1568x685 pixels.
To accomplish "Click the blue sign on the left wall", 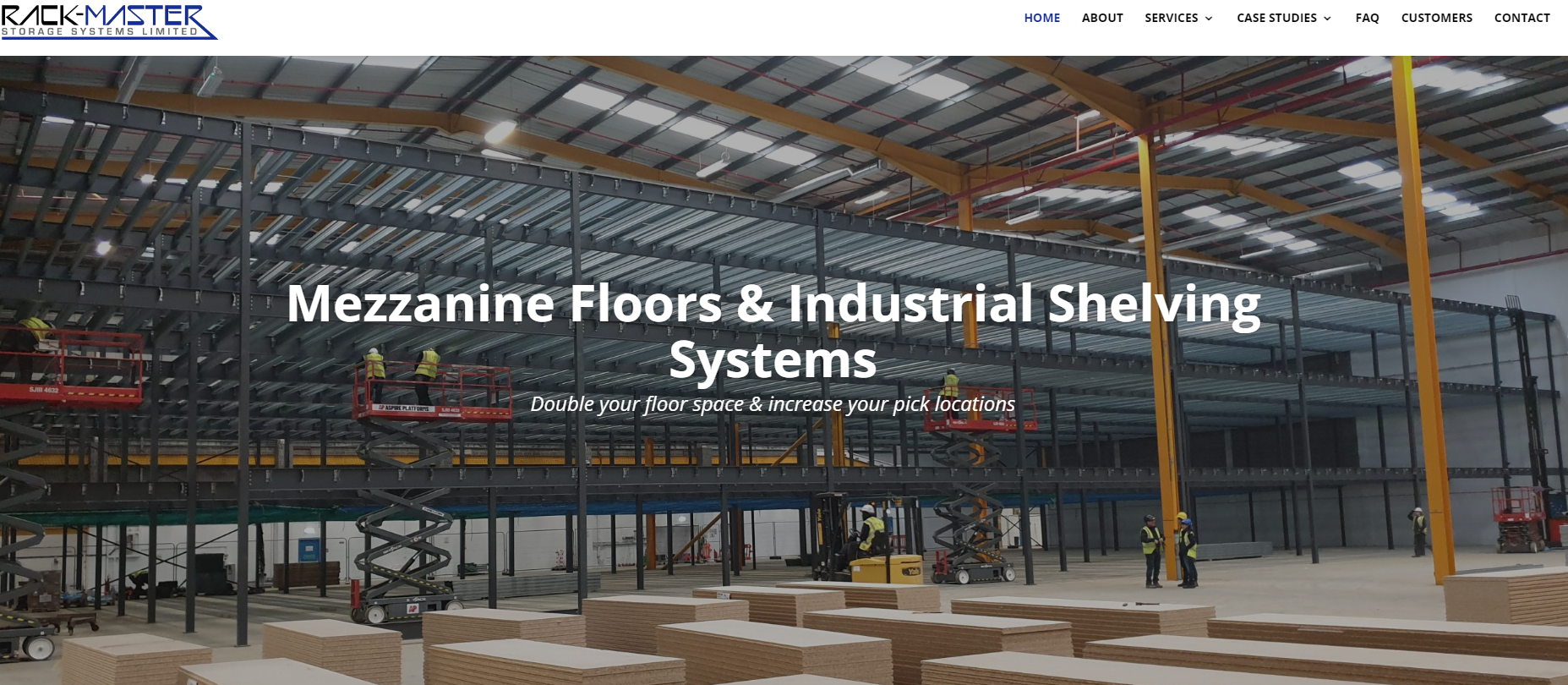I will click(309, 551).
